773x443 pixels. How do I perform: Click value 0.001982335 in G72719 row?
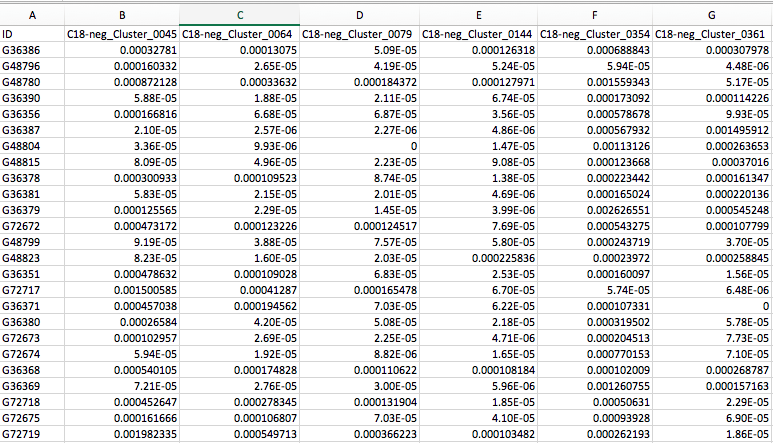(122, 434)
